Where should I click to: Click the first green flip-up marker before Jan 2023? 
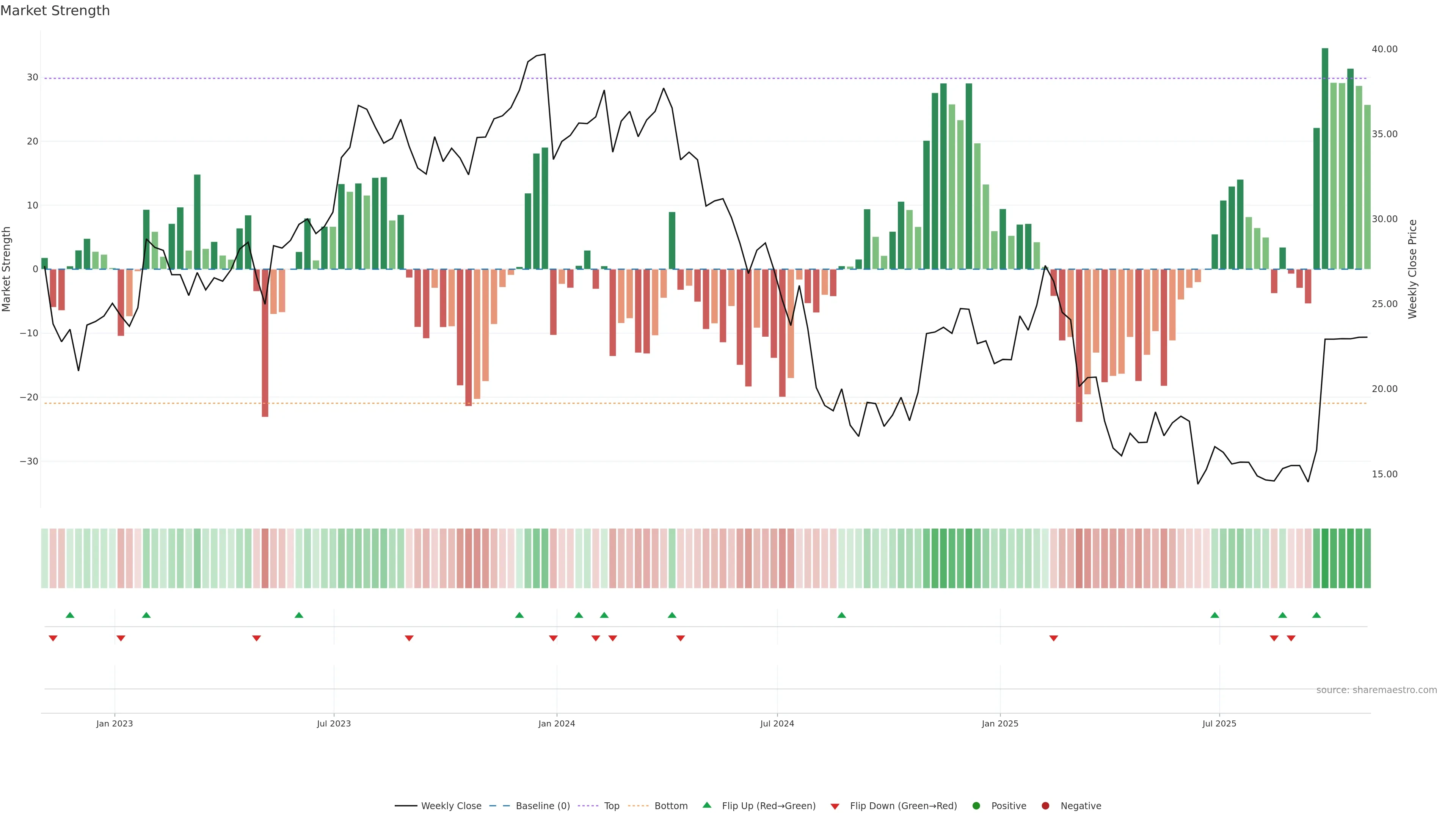(70, 615)
